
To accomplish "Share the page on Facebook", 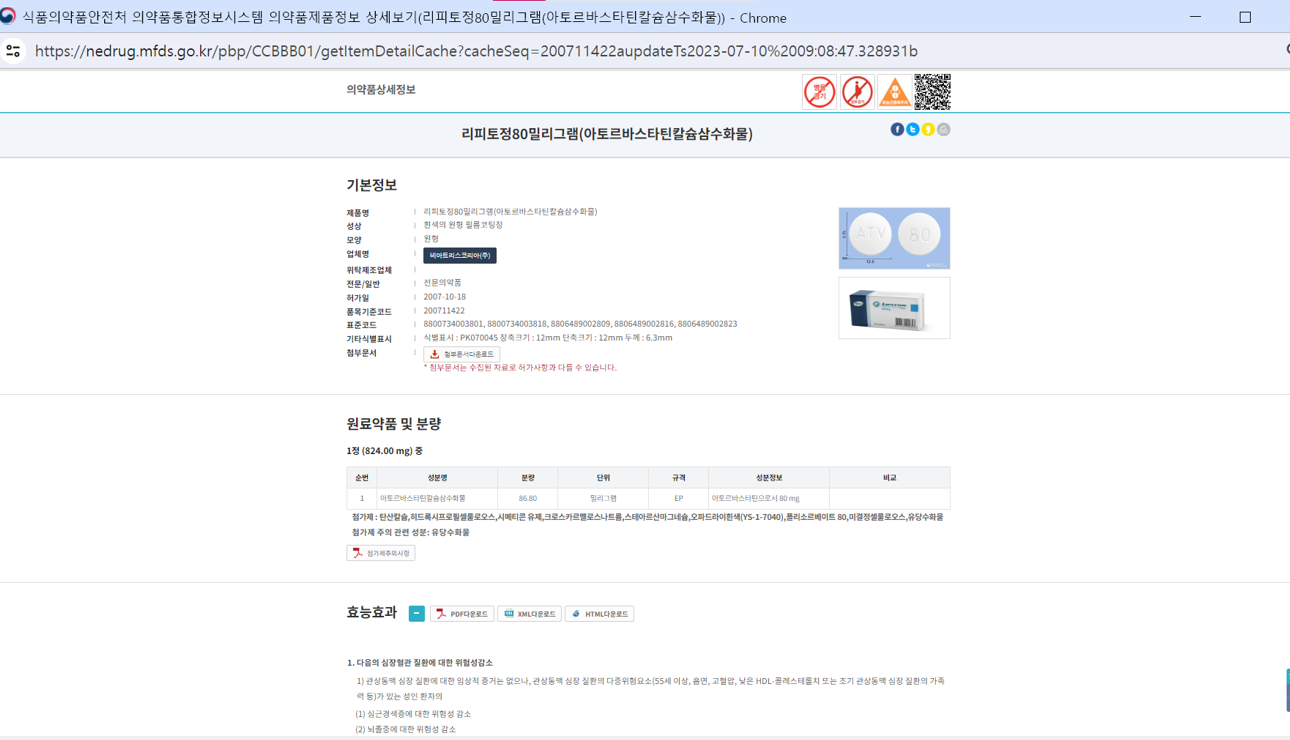I will tap(897, 129).
